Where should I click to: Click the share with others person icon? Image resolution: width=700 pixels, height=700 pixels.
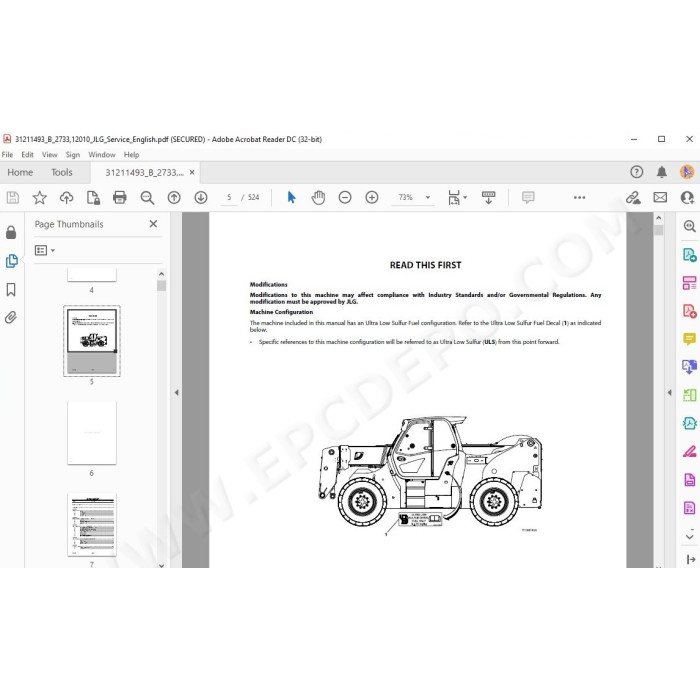tap(687, 197)
